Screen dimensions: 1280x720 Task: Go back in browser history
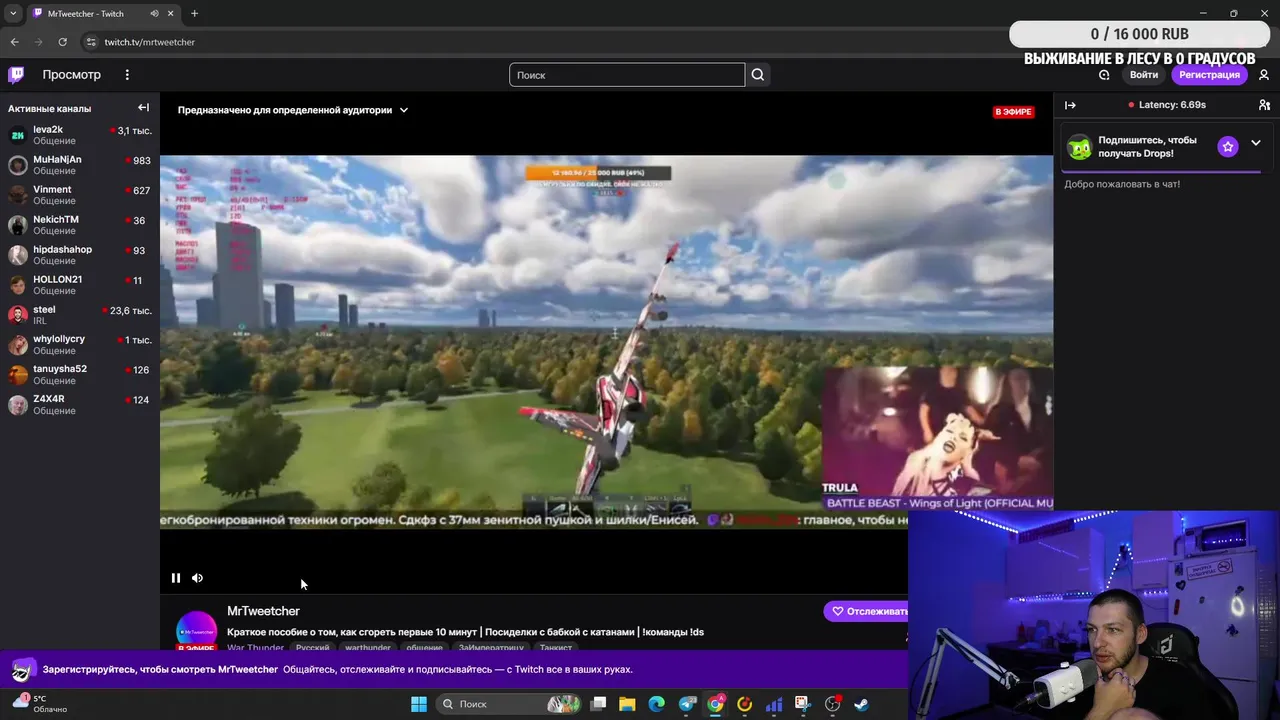(x=14, y=42)
